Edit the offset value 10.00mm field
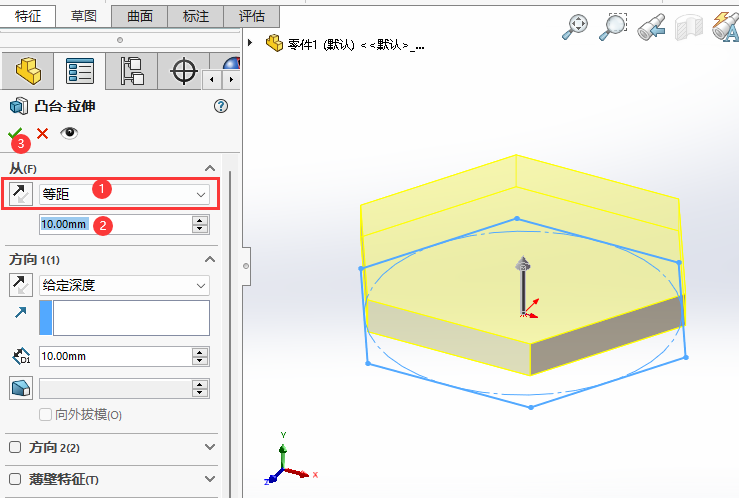739x498 pixels. point(115,224)
